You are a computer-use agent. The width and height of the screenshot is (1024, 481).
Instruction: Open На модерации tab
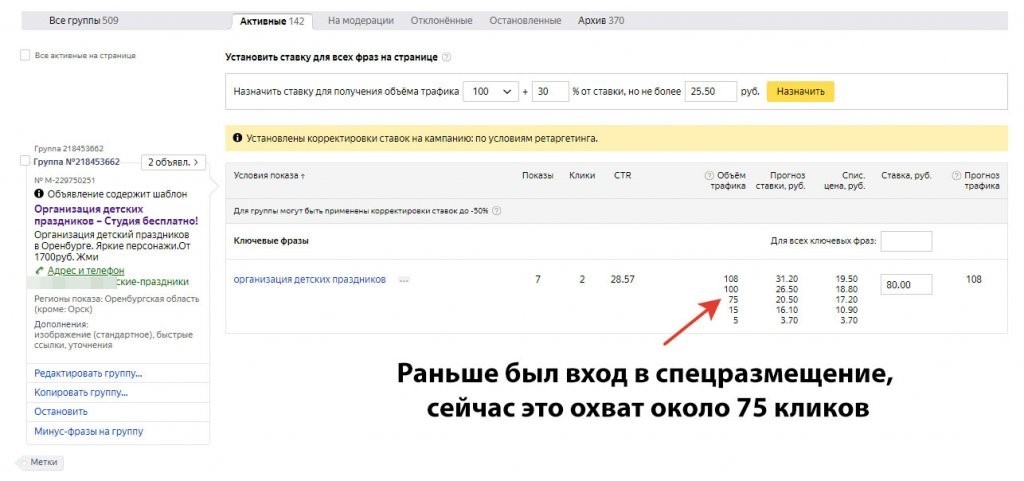click(360, 21)
